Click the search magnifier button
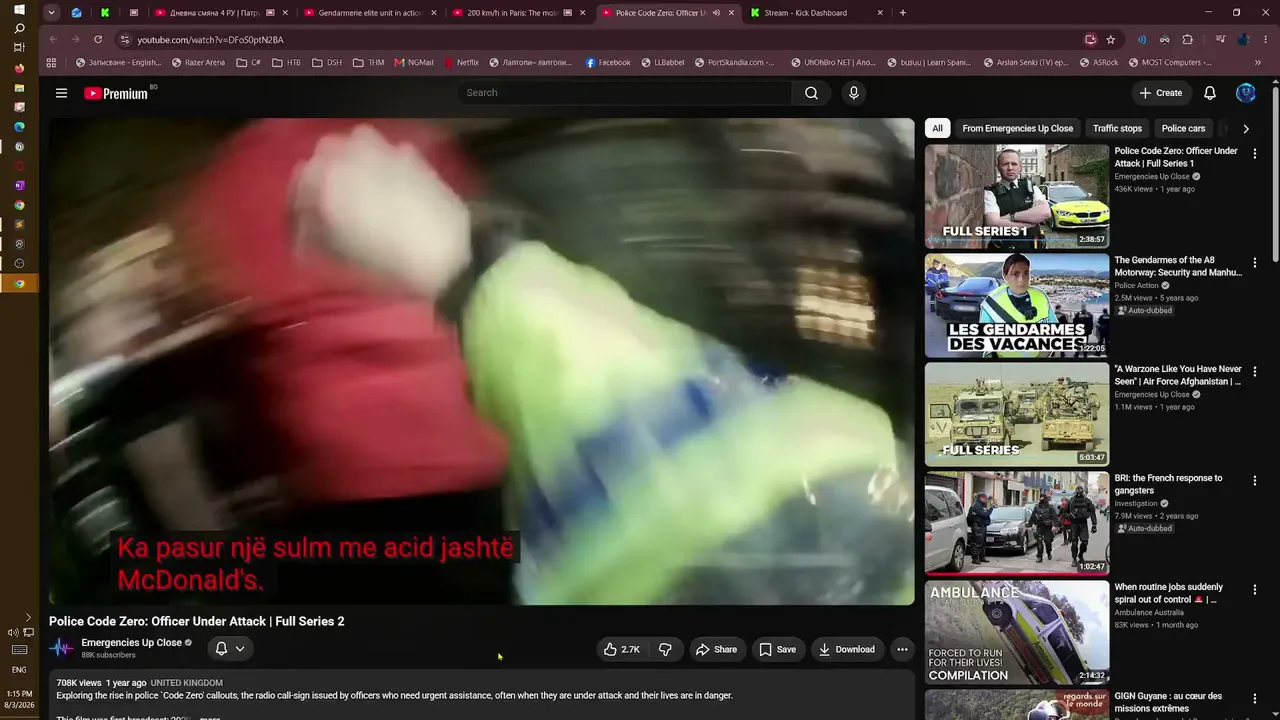The height and width of the screenshot is (720, 1280). [811, 93]
